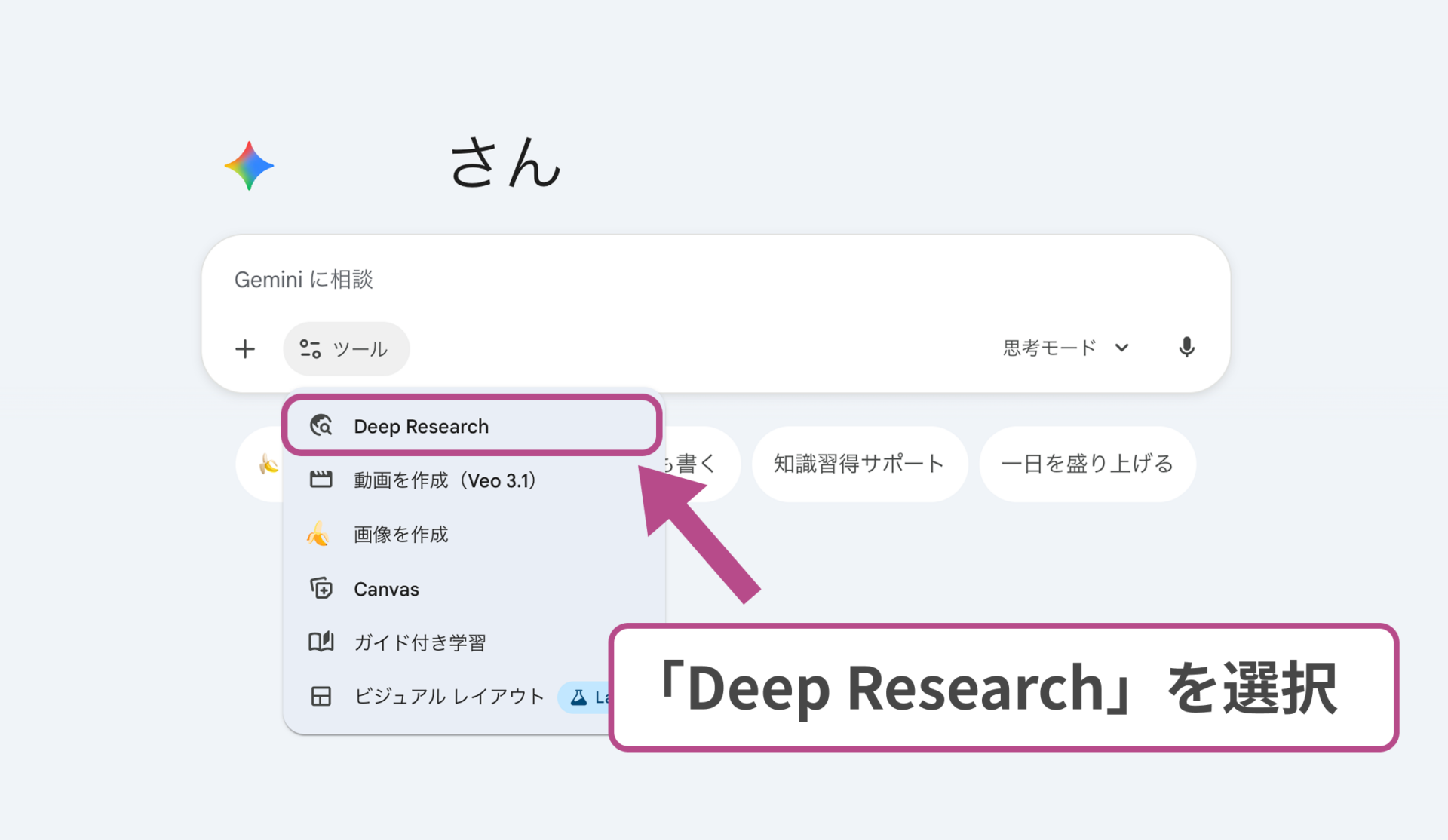Select the Canvas panel icon
The height and width of the screenshot is (840, 1448).
coord(321,588)
